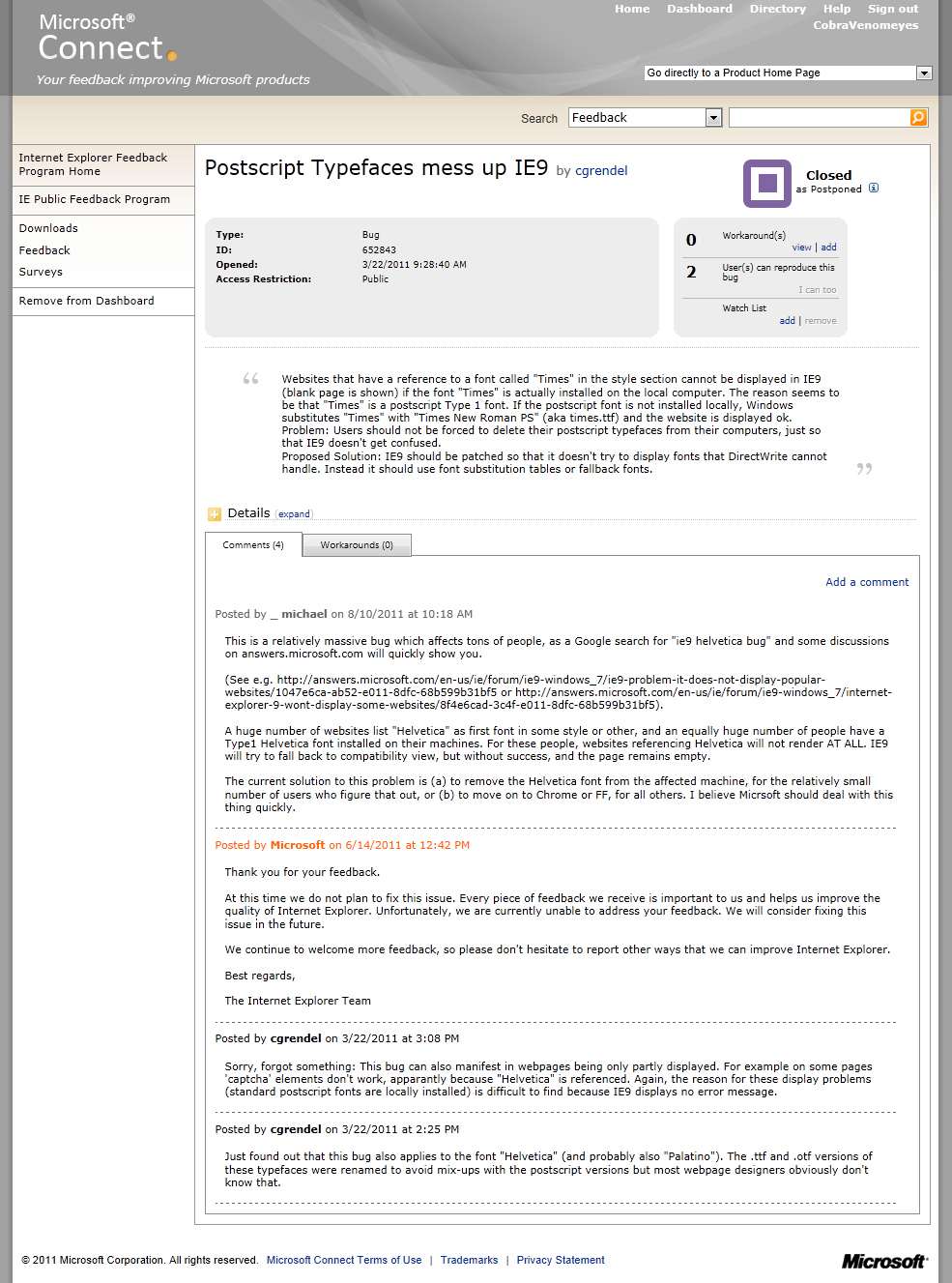The height and width of the screenshot is (1283, 952).
Task: Click the info icon beside Postponed
Action: [x=874, y=189]
